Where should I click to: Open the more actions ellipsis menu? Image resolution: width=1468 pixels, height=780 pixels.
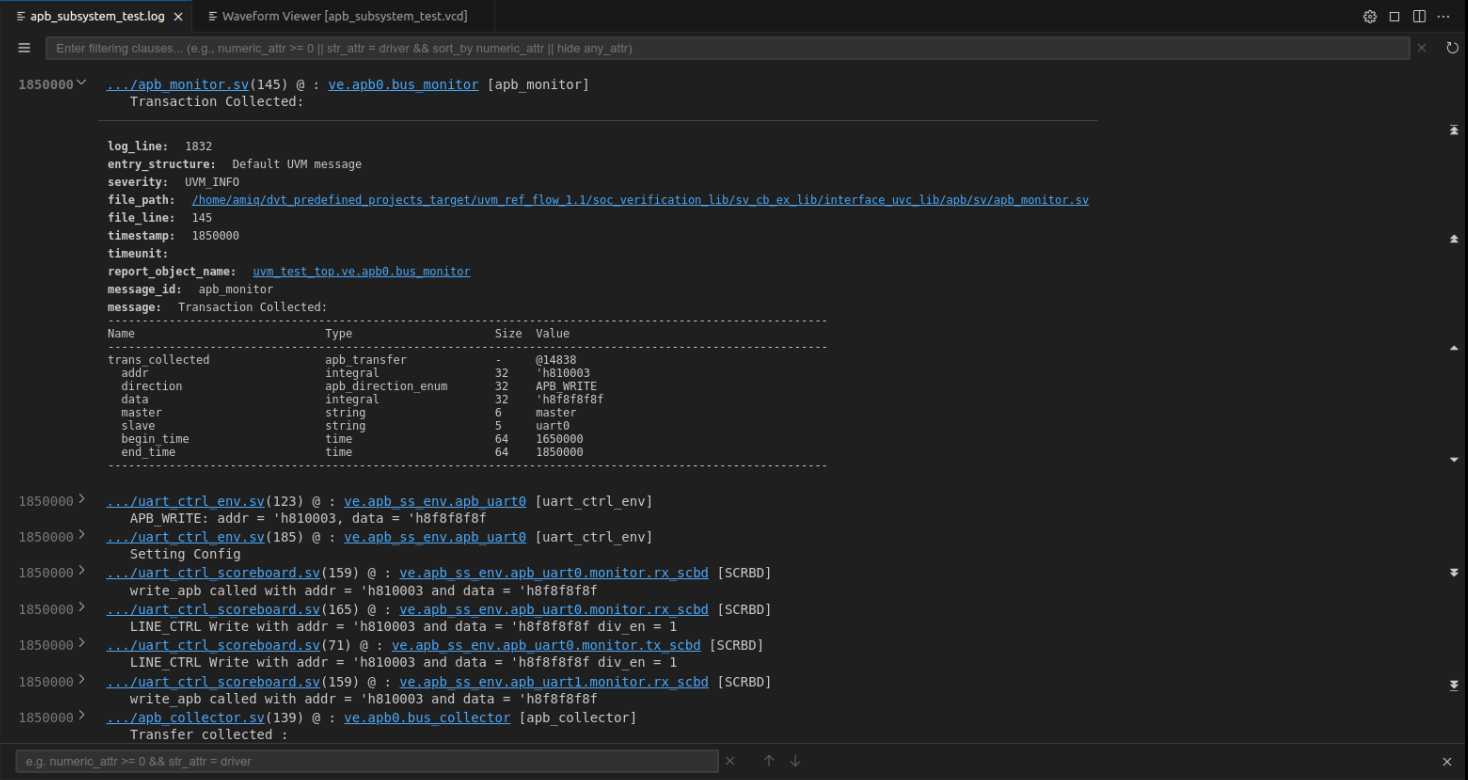point(1444,16)
